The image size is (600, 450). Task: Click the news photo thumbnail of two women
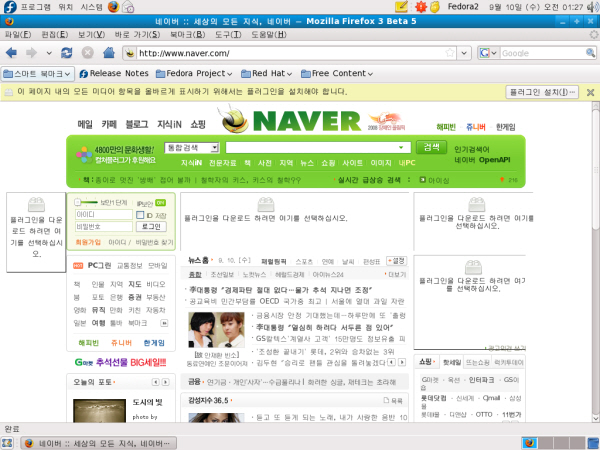(216, 330)
